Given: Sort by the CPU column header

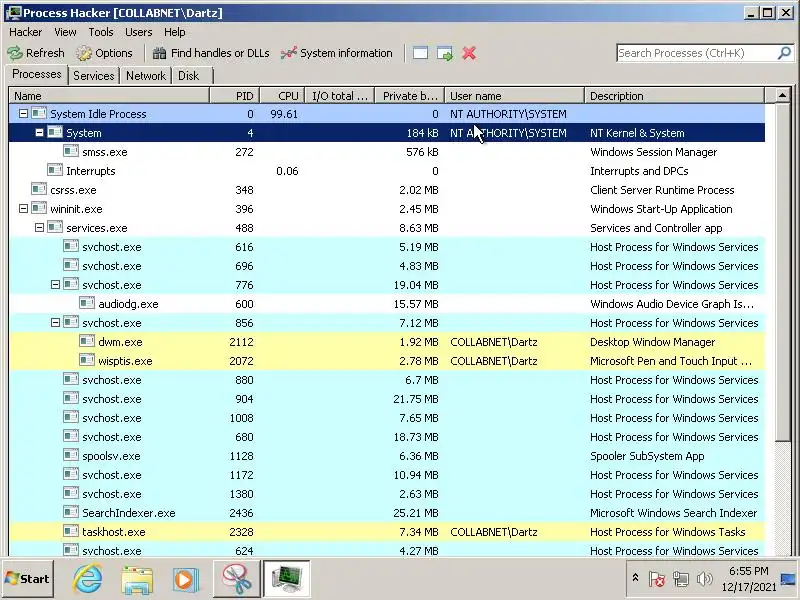Looking at the screenshot, I should click(x=283, y=95).
